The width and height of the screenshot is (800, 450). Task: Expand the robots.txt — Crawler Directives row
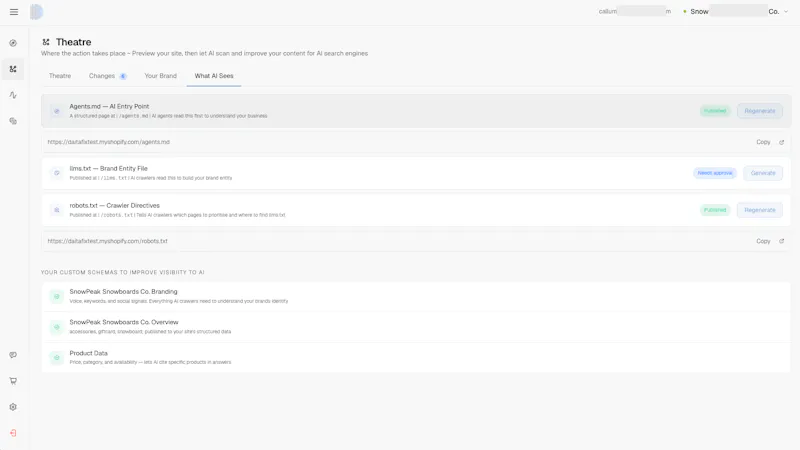click(416, 210)
